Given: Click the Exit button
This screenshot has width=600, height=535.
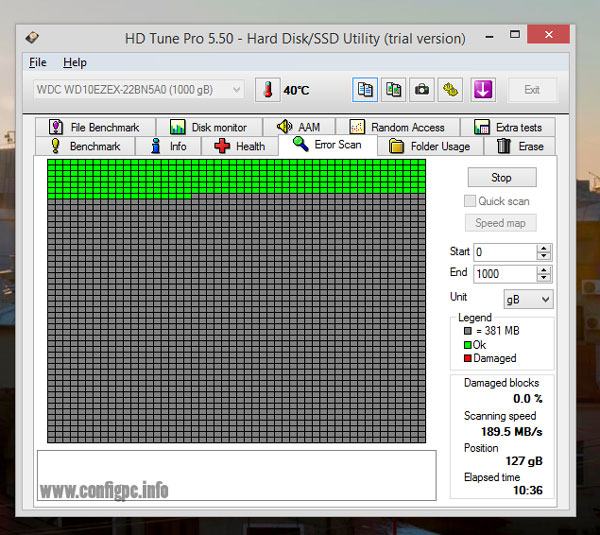Looking at the screenshot, I should click(532, 90).
